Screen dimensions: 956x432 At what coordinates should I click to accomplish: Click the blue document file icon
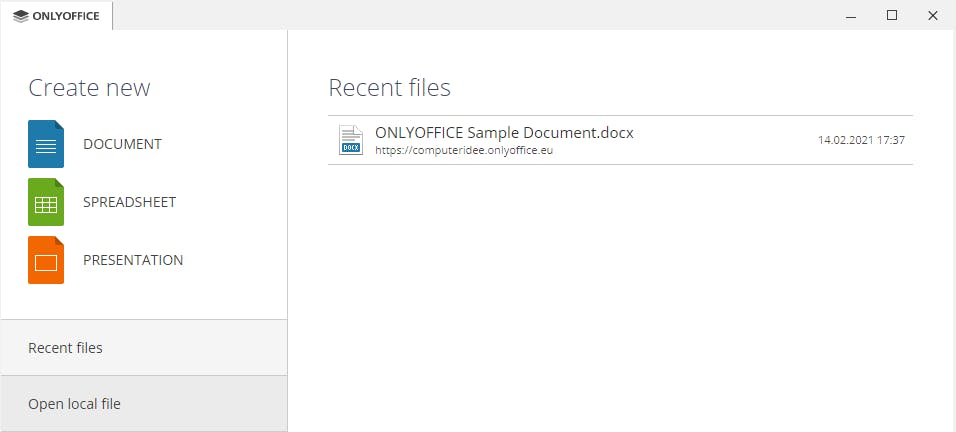point(46,144)
